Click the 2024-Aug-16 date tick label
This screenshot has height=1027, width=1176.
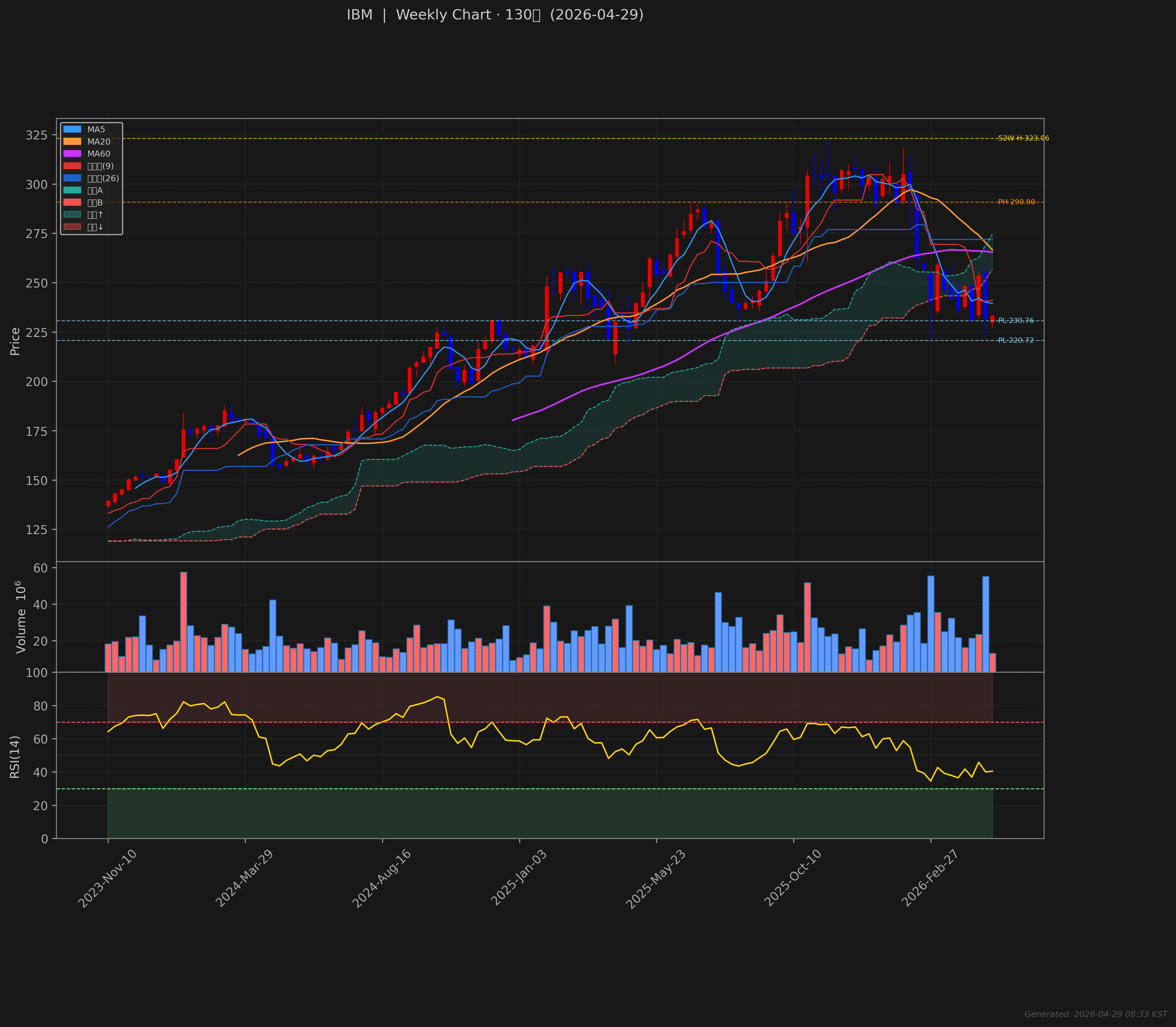tap(382, 878)
